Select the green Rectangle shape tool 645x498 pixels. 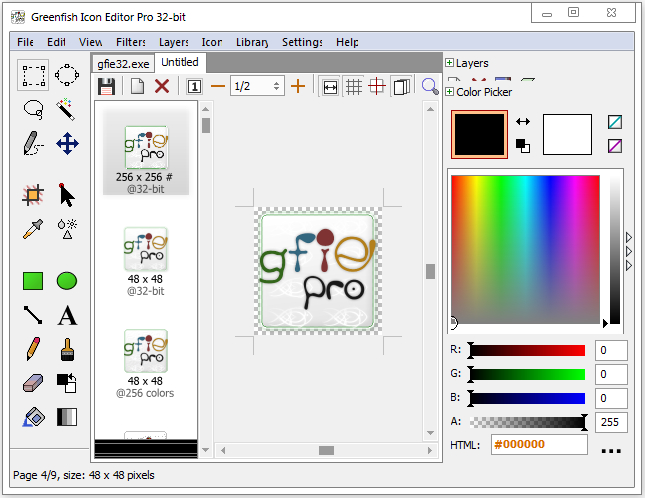point(33,281)
